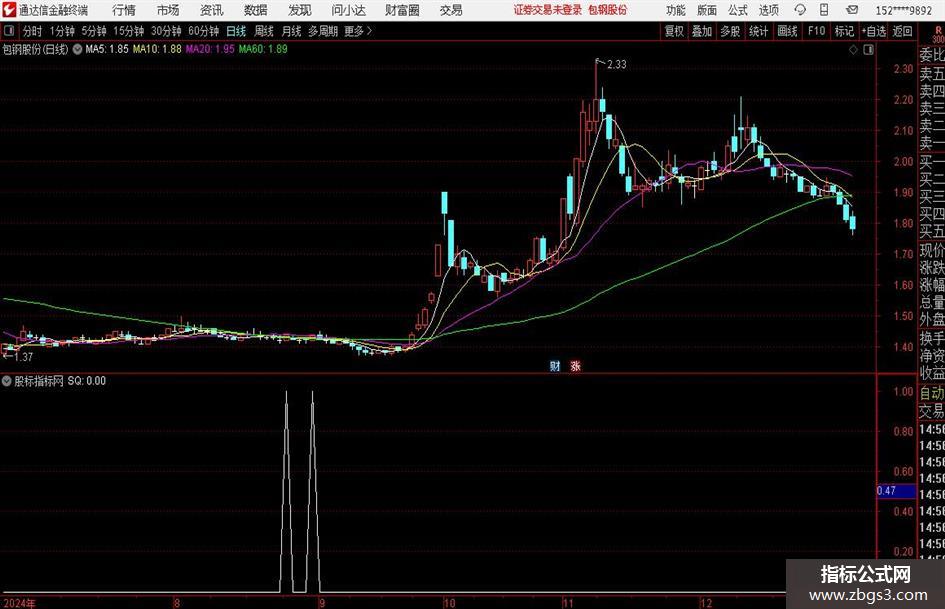The image size is (945, 609).
Task: Click the 叠加 overlay button
Action: [702, 31]
